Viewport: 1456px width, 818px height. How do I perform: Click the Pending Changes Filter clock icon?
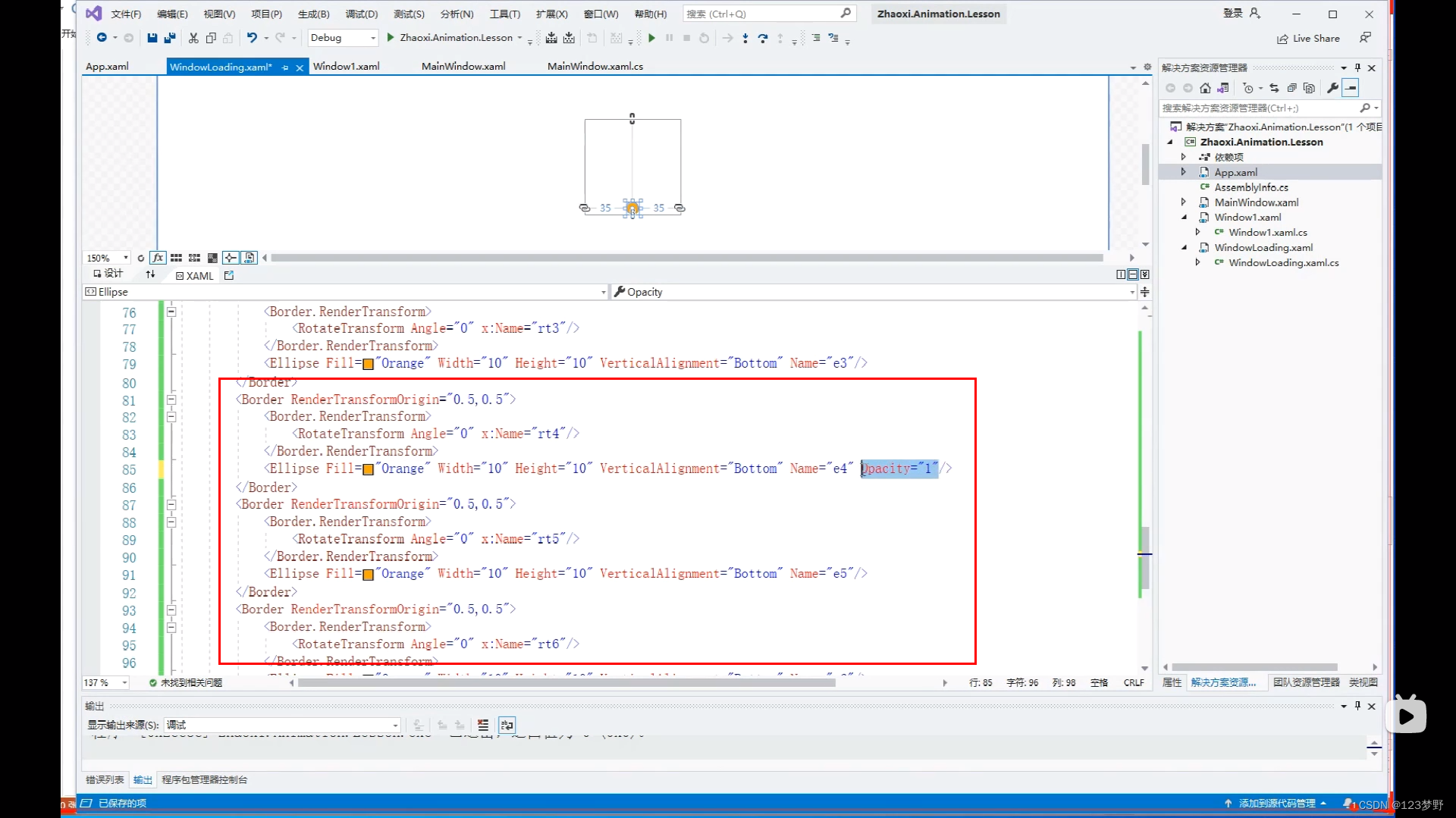pos(1248,88)
